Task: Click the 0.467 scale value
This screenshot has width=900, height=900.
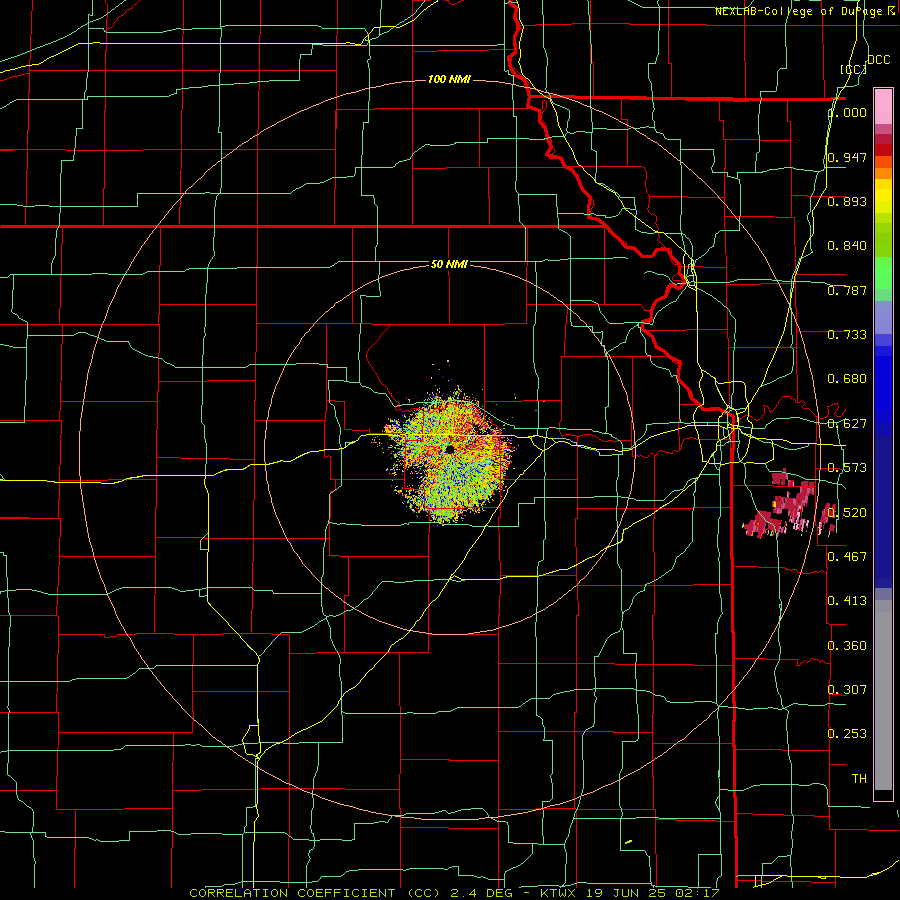Action: coord(847,556)
